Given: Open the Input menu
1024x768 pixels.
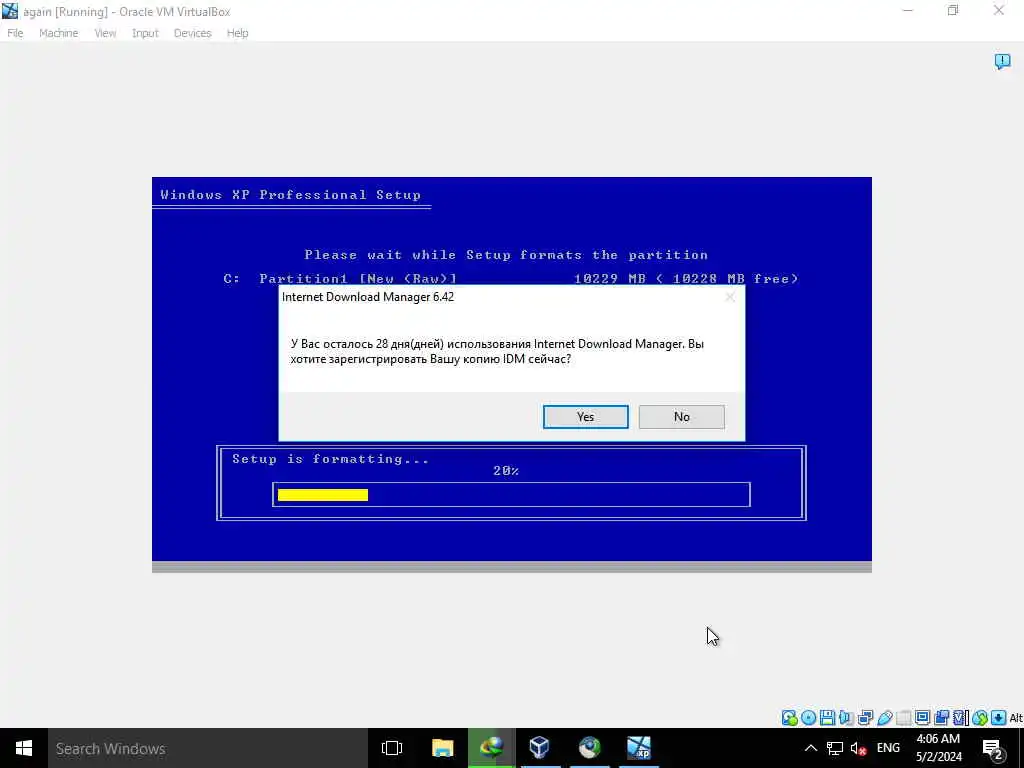Looking at the screenshot, I should [x=145, y=33].
